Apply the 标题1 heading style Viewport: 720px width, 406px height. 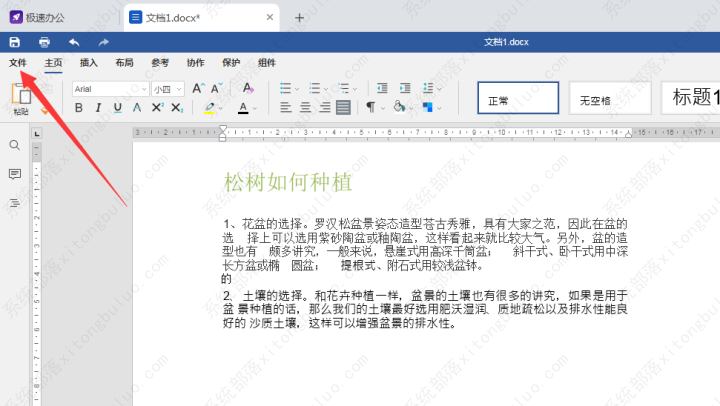(x=691, y=98)
